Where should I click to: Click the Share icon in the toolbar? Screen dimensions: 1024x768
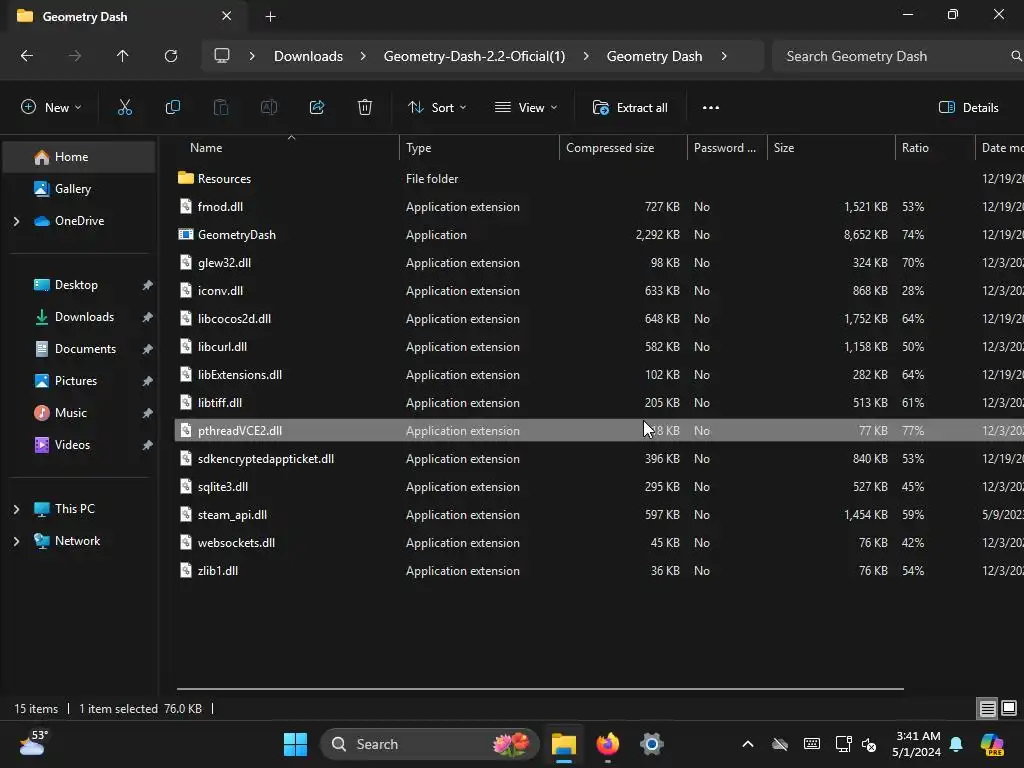pos(317,108)
